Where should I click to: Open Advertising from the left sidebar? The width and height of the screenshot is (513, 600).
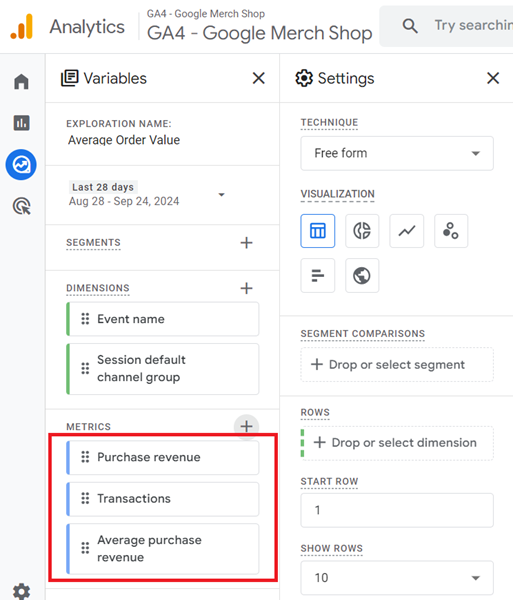point(21,206)
